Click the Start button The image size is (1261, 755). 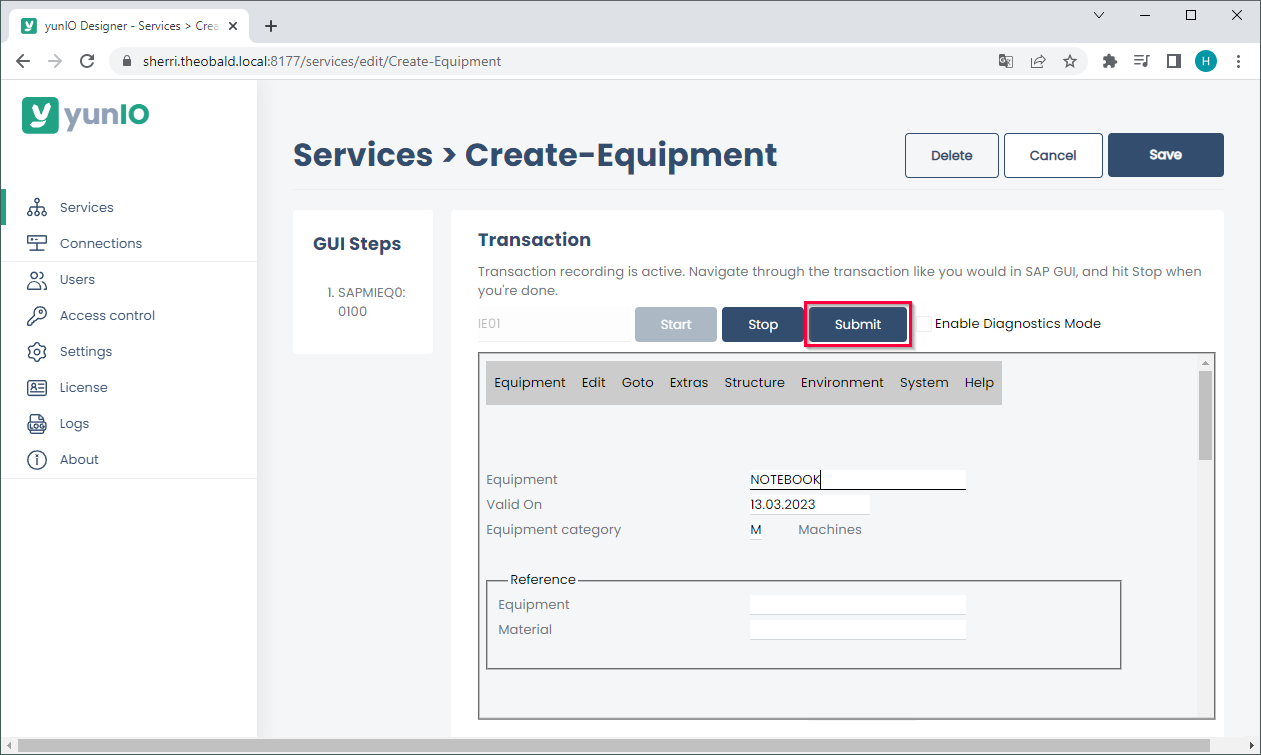676,324
